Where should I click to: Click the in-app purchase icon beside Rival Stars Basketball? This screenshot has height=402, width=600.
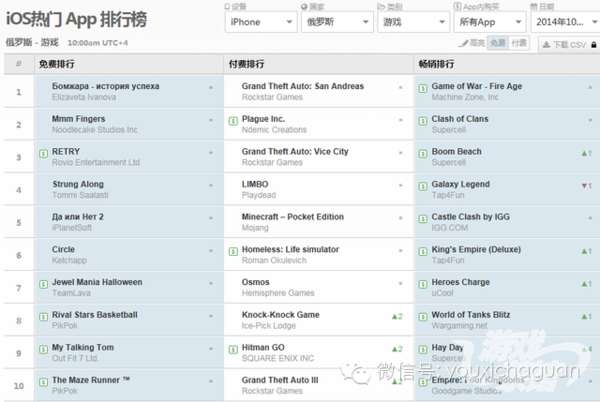point(43,317)
